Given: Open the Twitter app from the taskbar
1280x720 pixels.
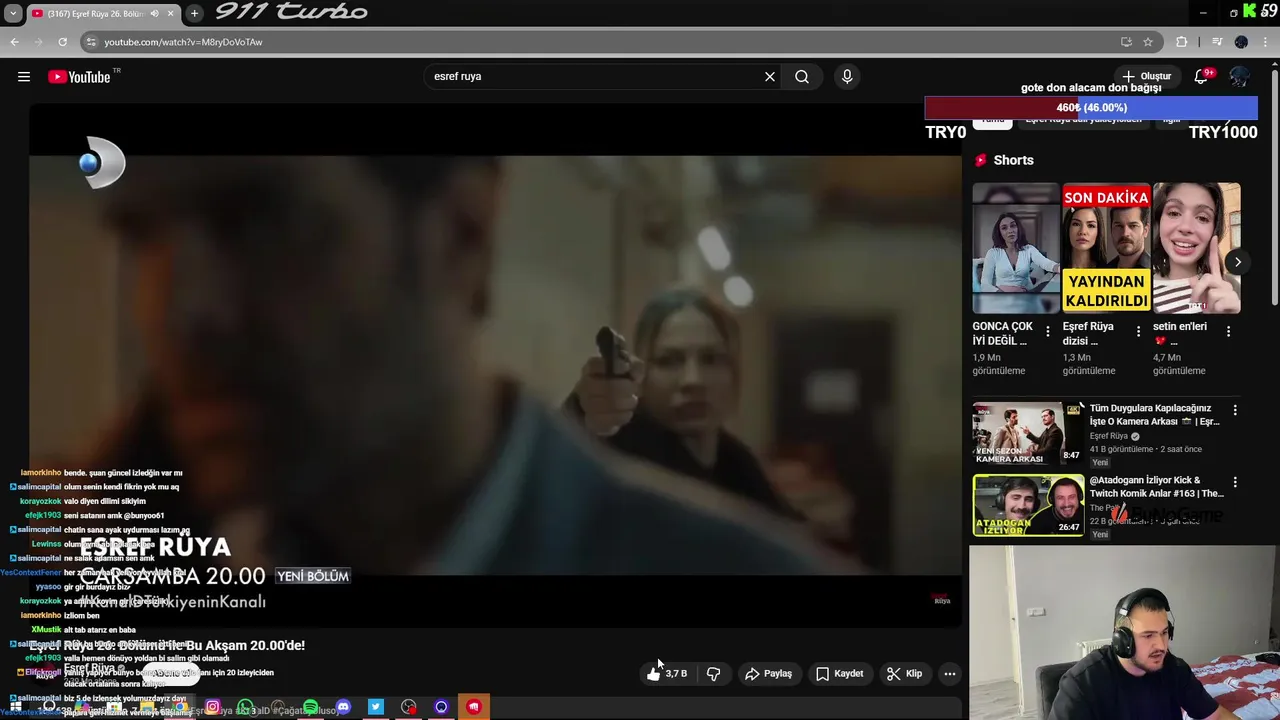Looking at the screenshot, I should tap(375, 707).
